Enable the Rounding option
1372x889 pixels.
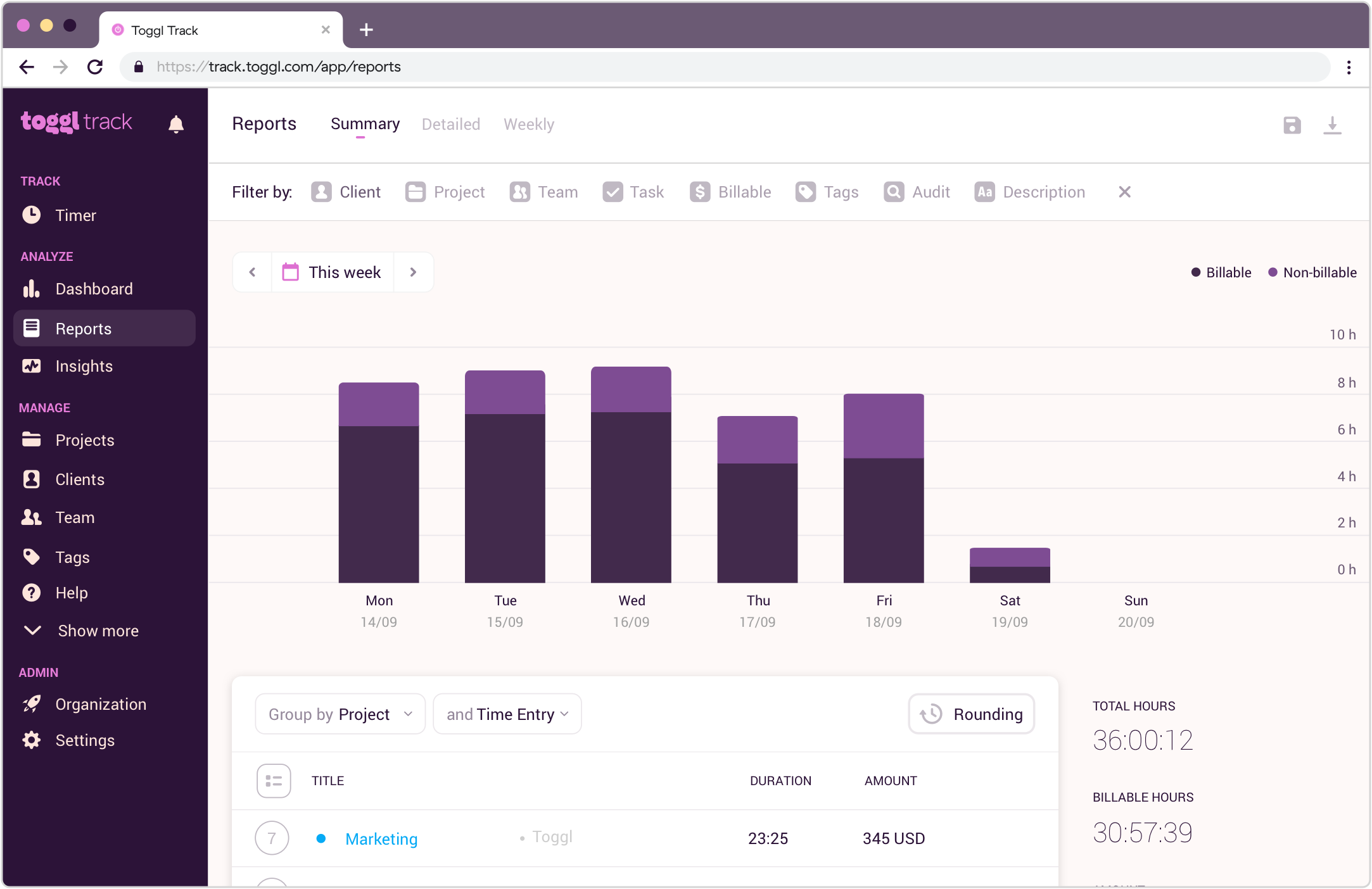(970, 714)
